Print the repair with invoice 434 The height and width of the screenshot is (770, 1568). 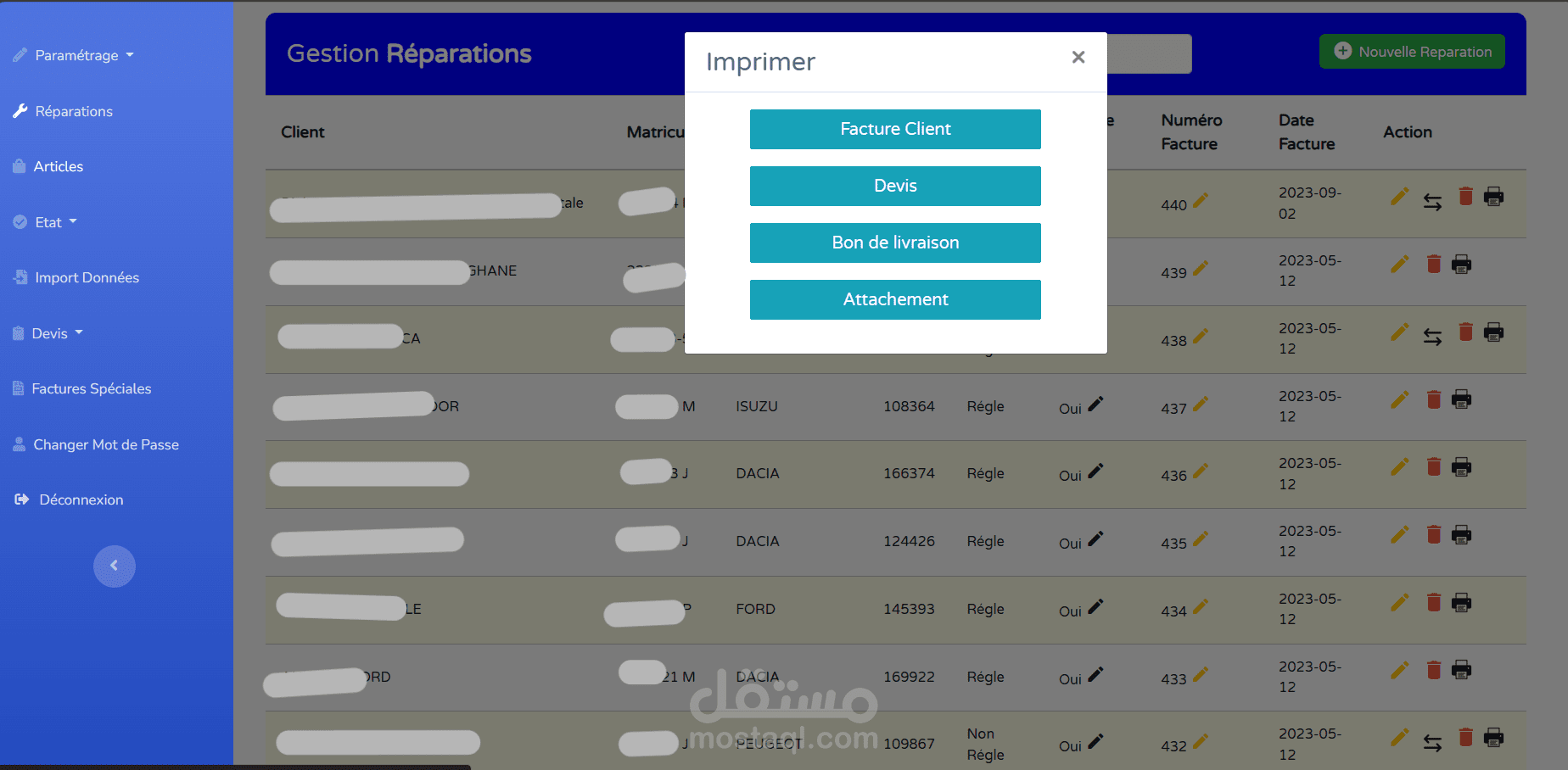(x=1461, y=602)
